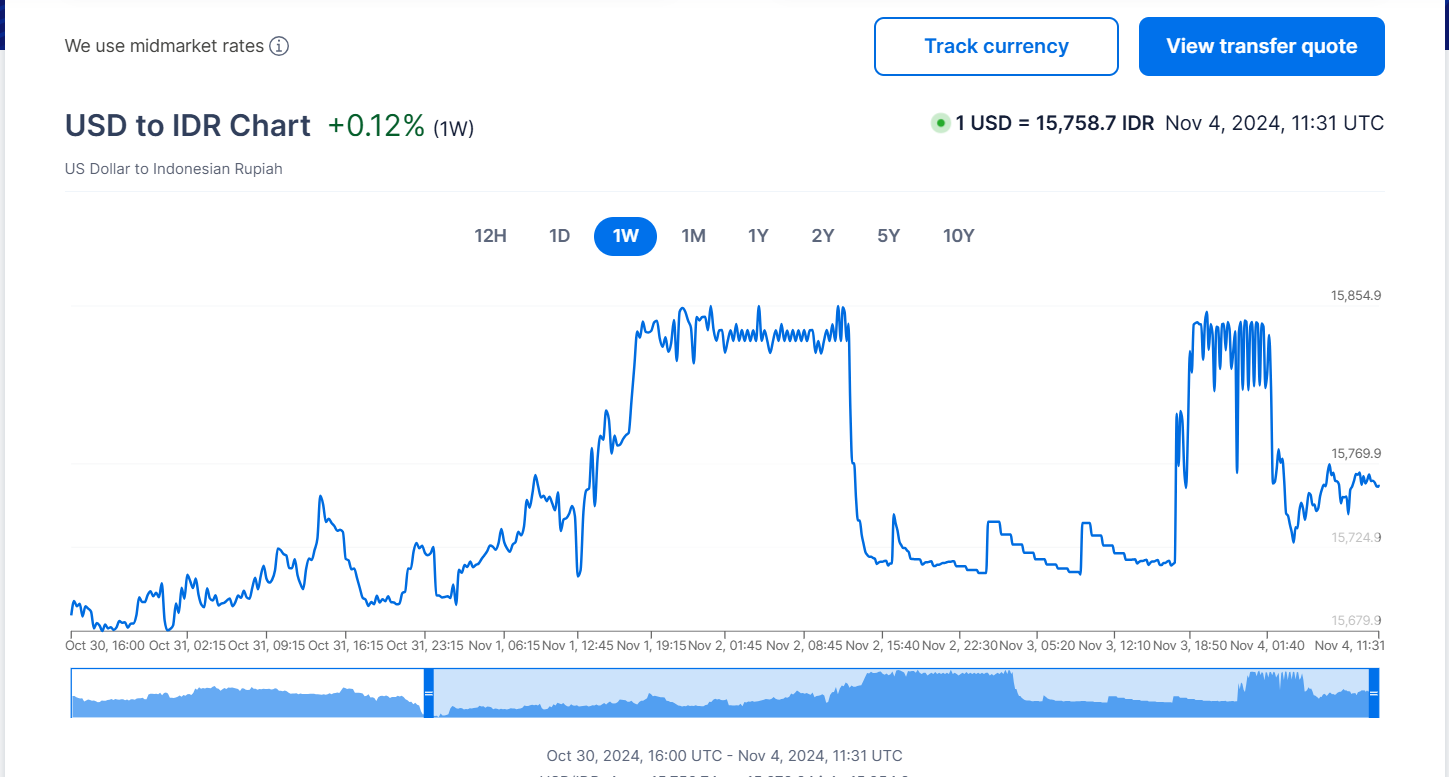Click the midmarket rates info icon

279,46
